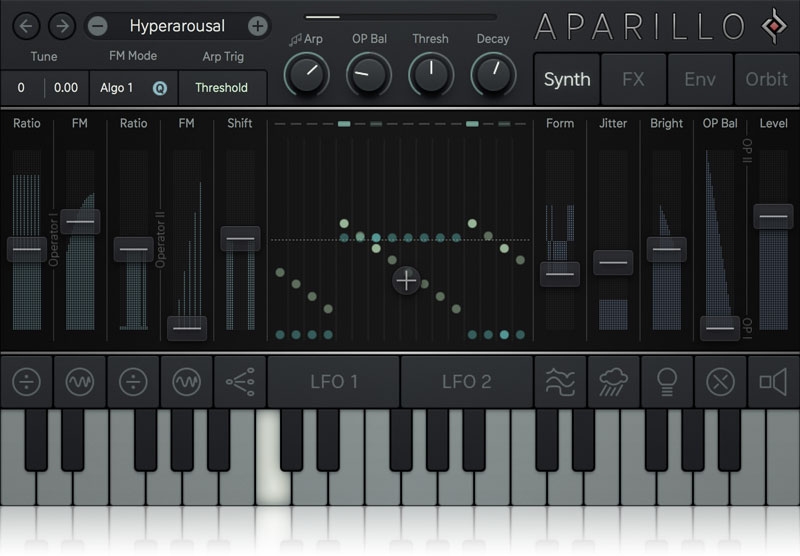This screenshot has width=800, height=556.
Task: Click the Form waves icon
Action: click(560, 381)
